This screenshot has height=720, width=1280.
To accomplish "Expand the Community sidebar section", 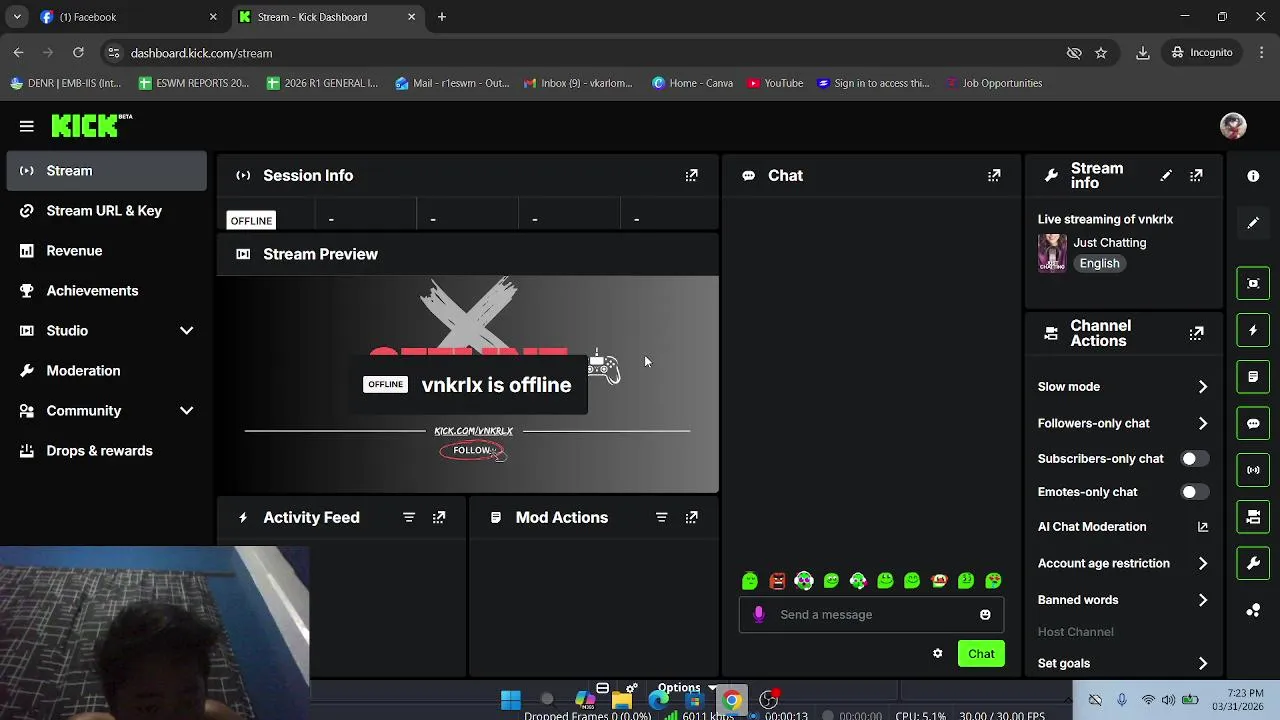I will pyautogui.click(x=186, y=411).
